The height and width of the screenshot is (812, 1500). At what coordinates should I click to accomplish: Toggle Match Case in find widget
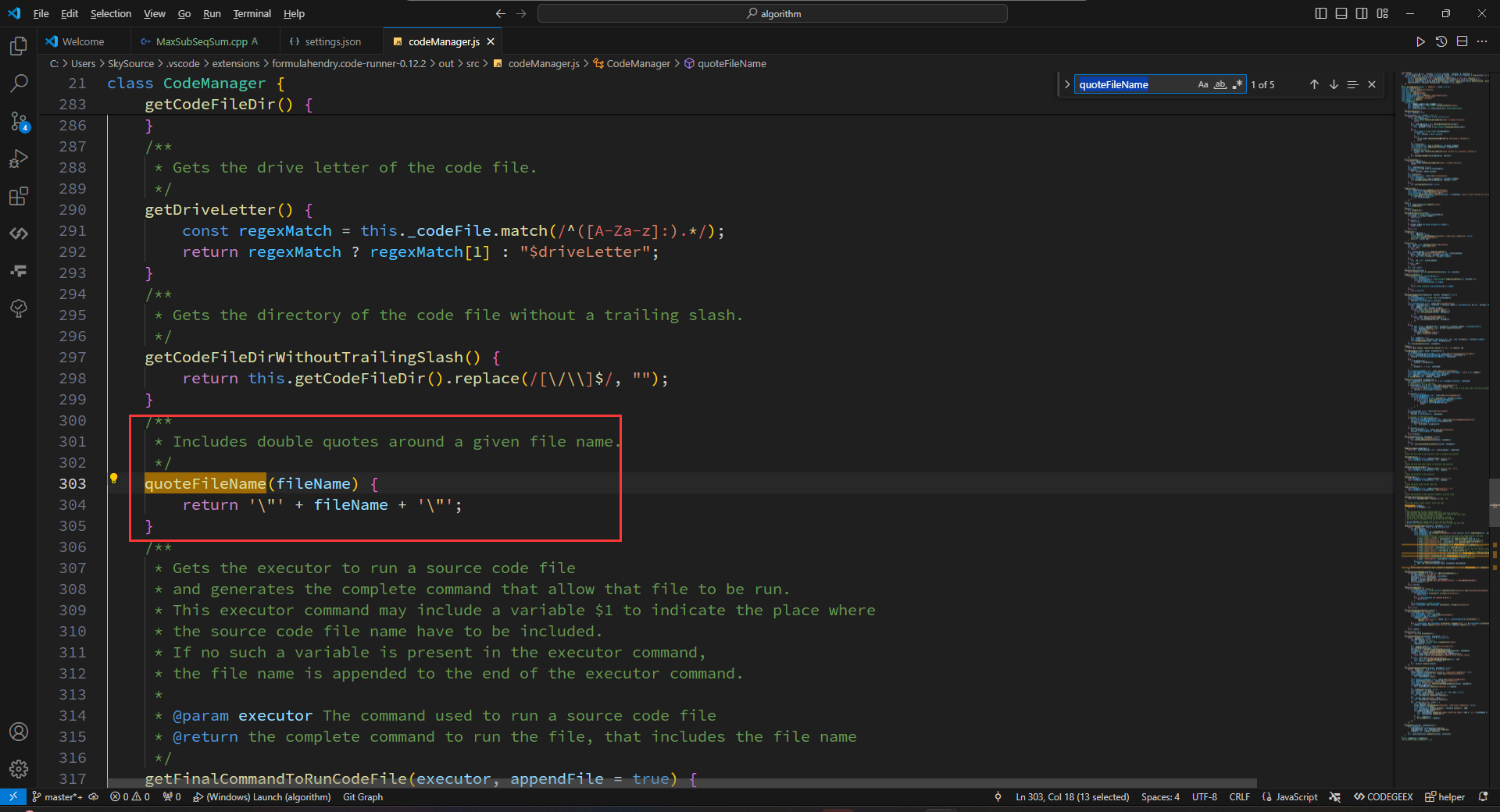click(x=1203, y=84)
